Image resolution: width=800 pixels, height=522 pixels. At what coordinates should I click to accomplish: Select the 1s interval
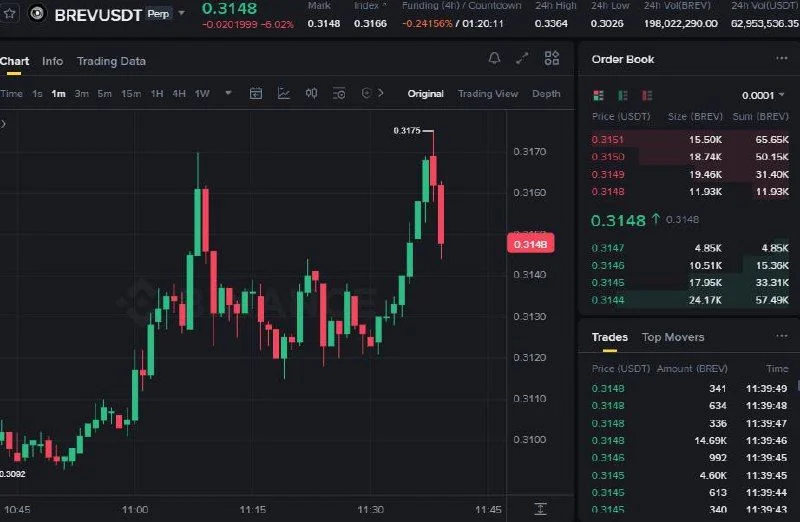point(37,94)
